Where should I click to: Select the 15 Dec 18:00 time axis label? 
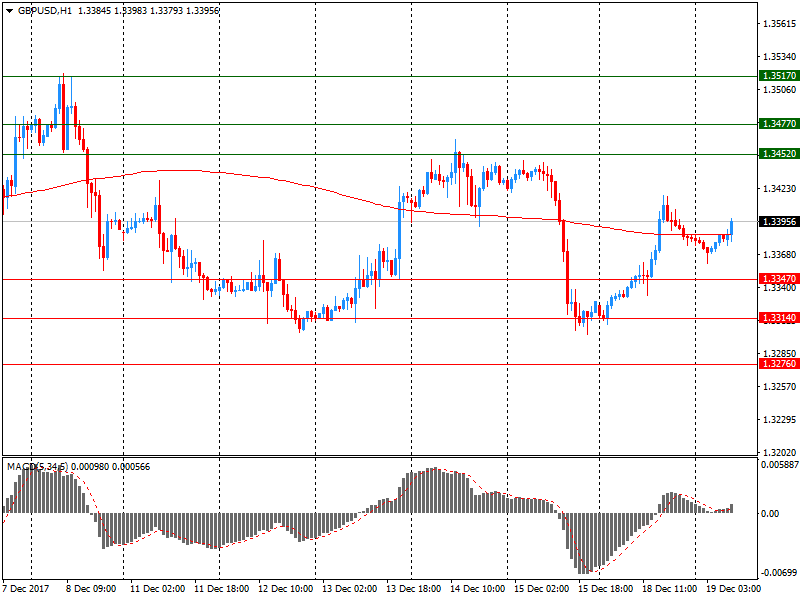point(606,589)
